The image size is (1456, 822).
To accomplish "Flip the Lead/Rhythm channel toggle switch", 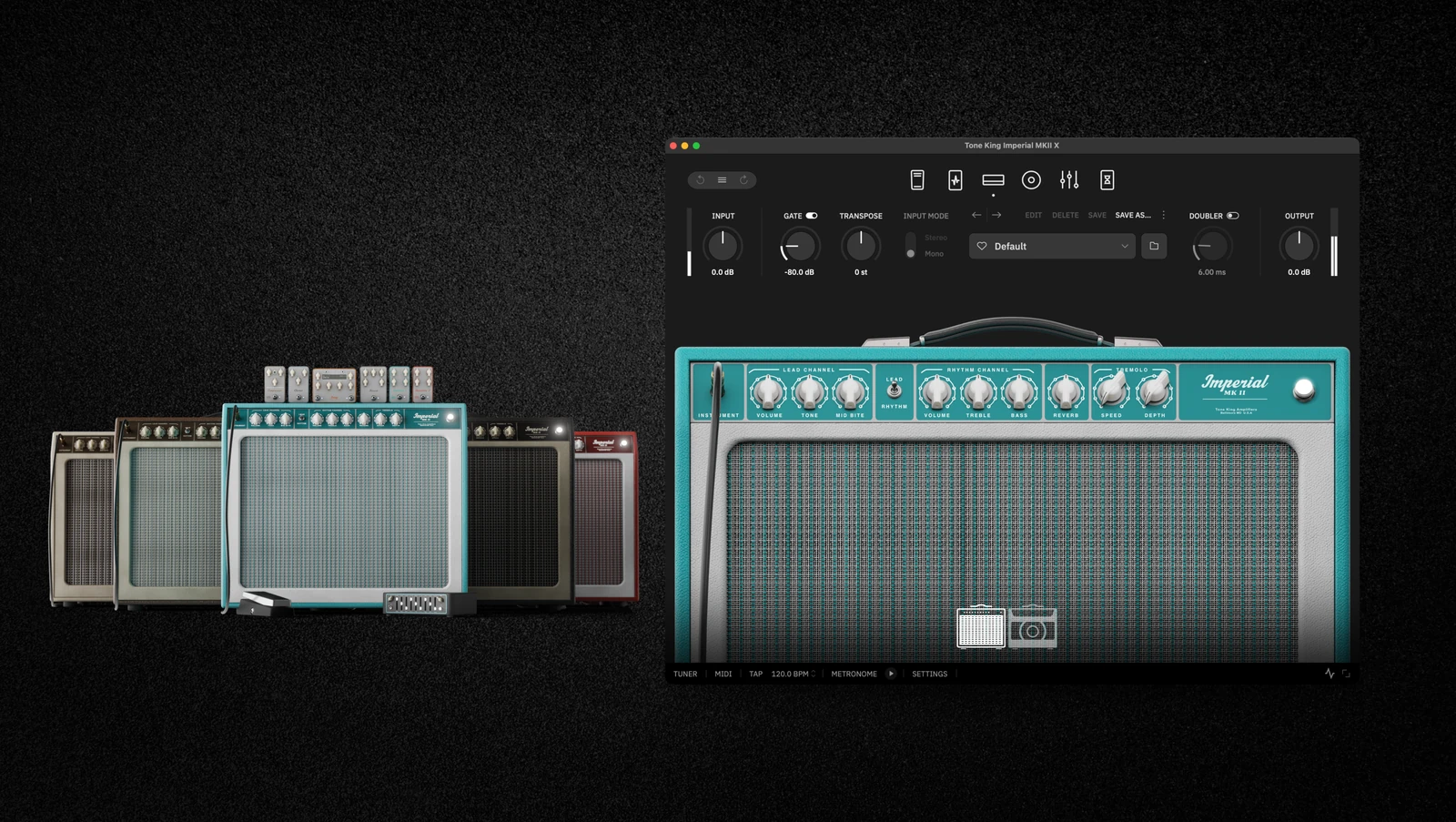I will [894, 391].
